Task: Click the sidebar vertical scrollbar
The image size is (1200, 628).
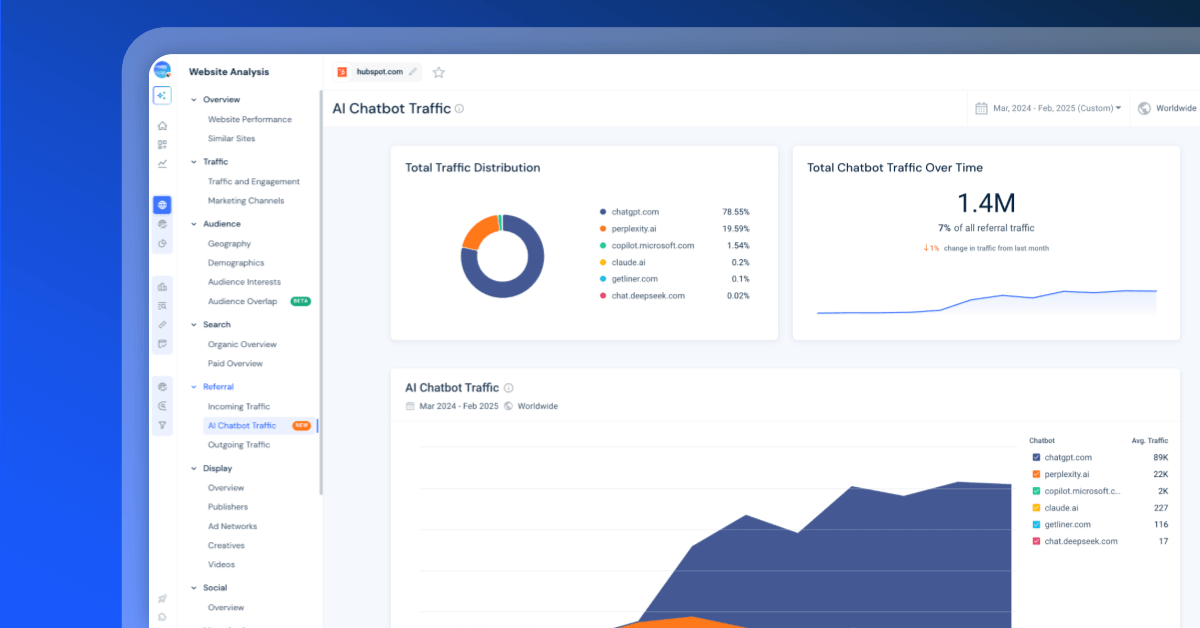Action: click(x=320, y=290)
